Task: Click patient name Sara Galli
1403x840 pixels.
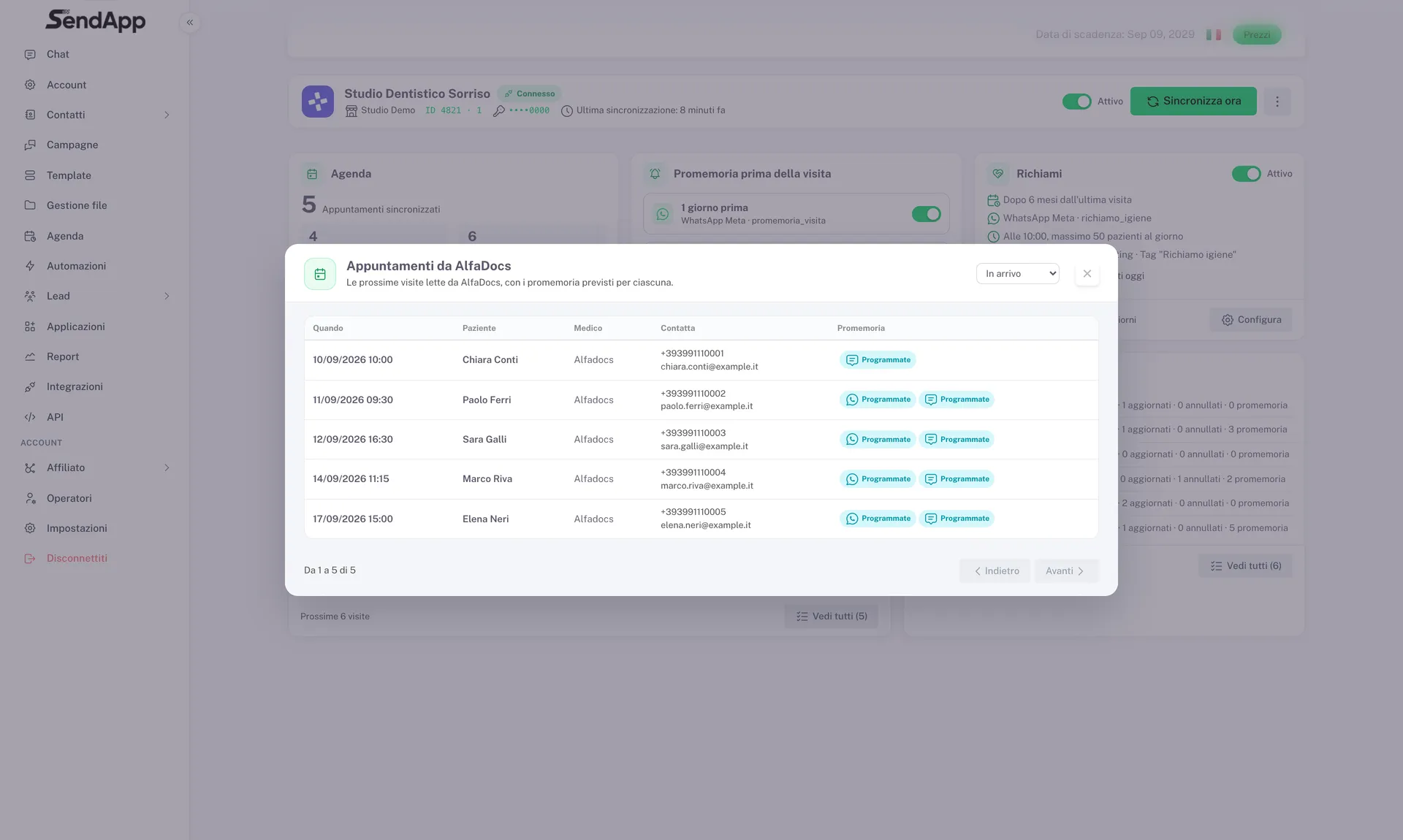Action: [x=484, y=440]
